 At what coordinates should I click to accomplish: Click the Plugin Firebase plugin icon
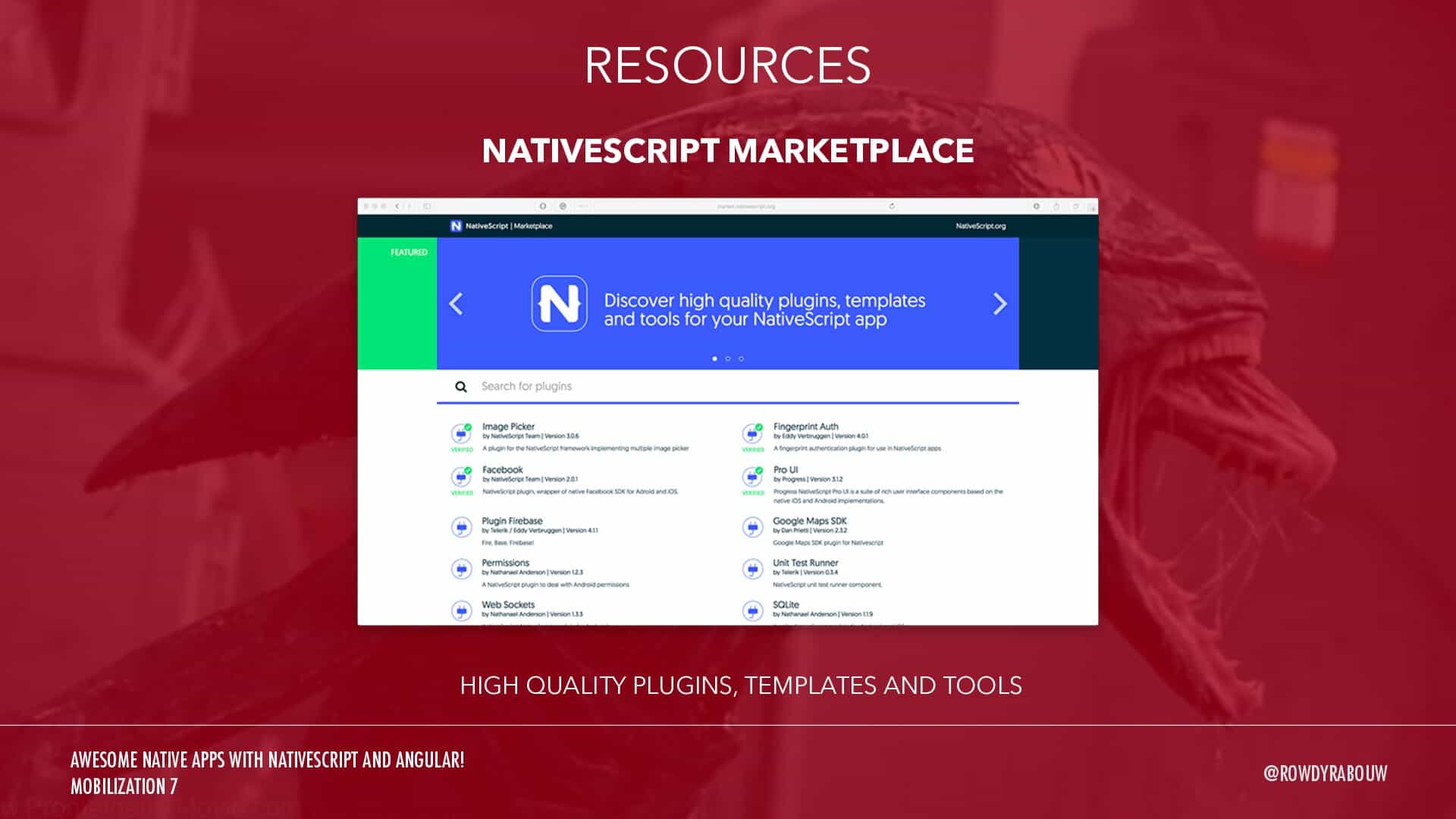[461, 527]
